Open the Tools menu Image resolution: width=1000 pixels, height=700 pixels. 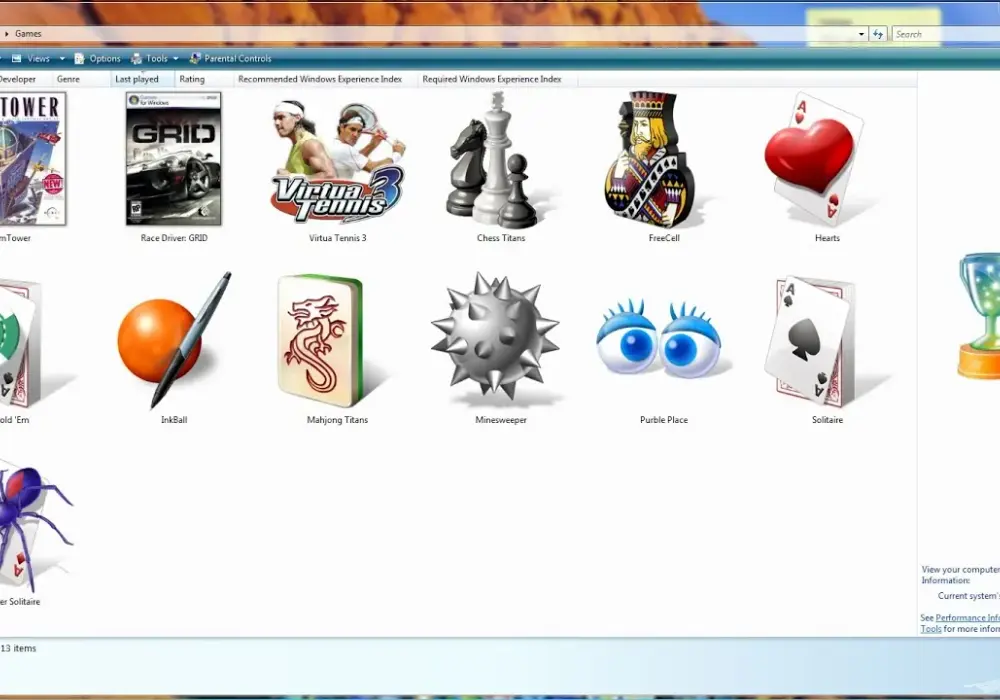(x=154, y=59)
